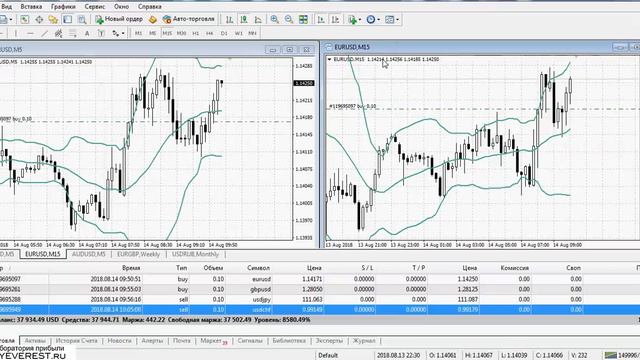
Task: Click the chart templates icon
Action: (389, 19)
